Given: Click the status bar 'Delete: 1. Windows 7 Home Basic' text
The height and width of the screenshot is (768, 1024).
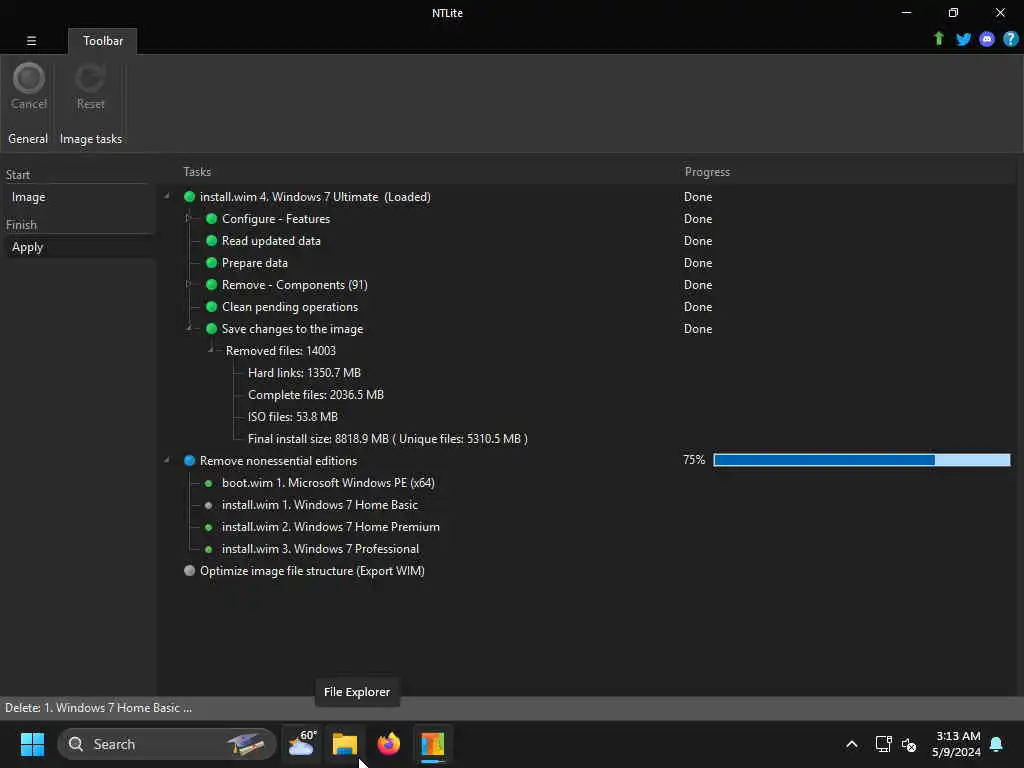Looking at the screenshot, I should pos(99,708).
